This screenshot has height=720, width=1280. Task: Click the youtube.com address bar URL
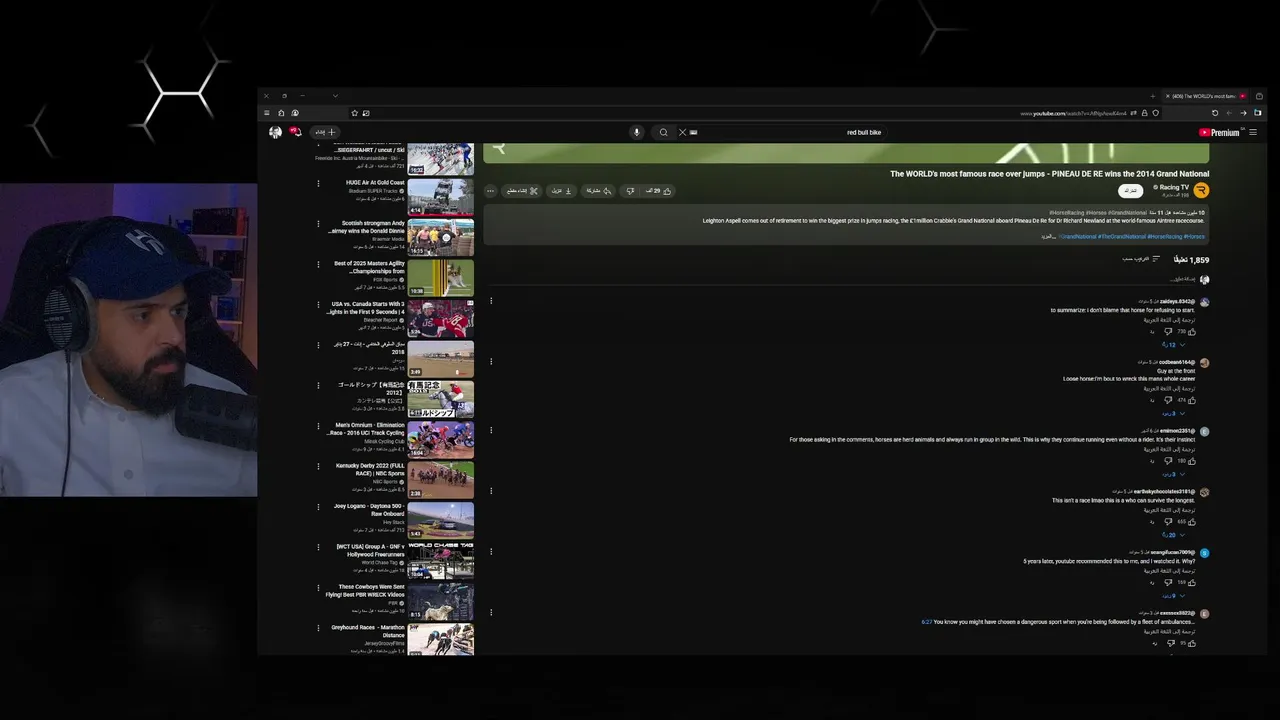(1073, 113)
